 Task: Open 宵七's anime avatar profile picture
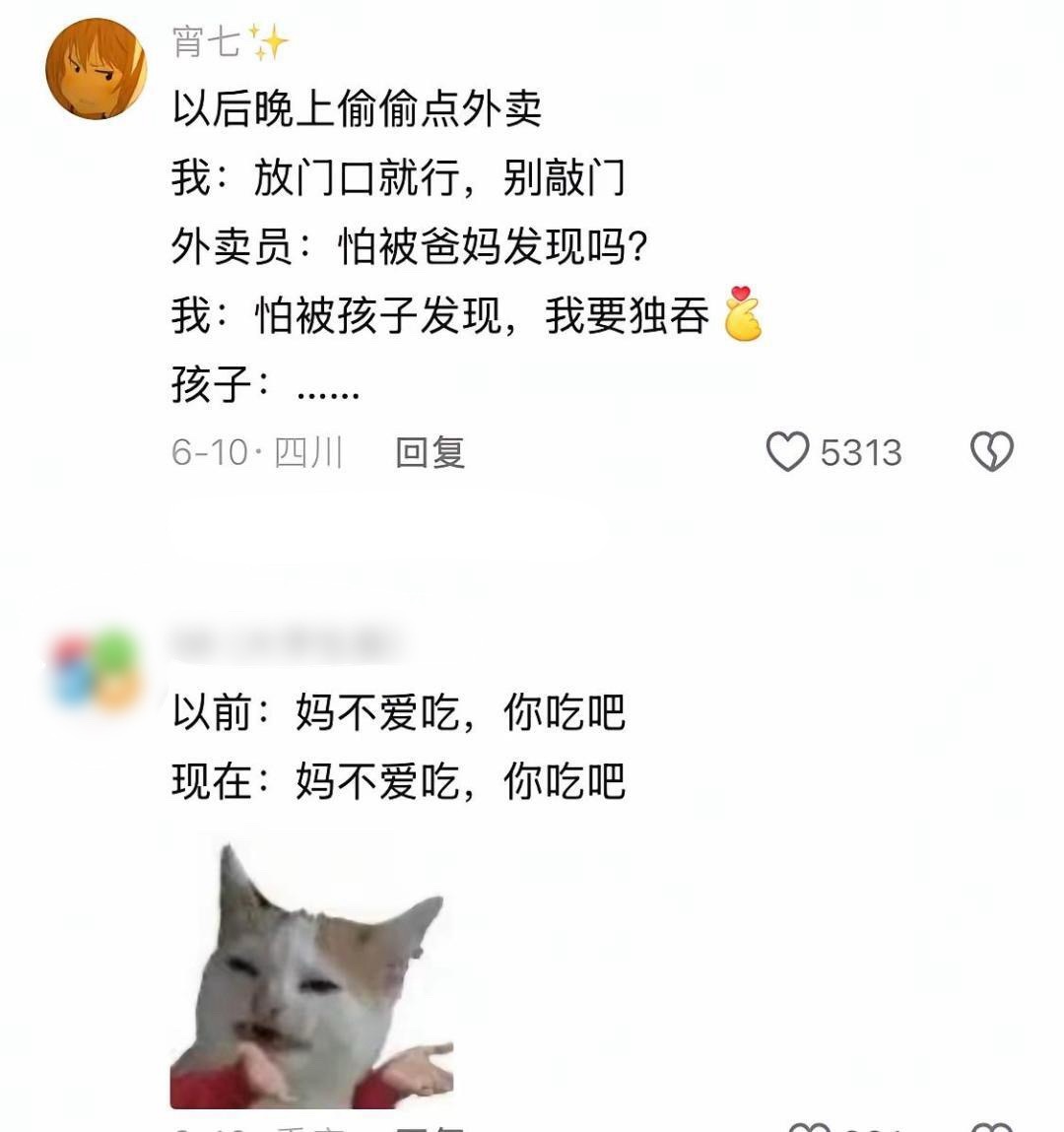point(96,69)
